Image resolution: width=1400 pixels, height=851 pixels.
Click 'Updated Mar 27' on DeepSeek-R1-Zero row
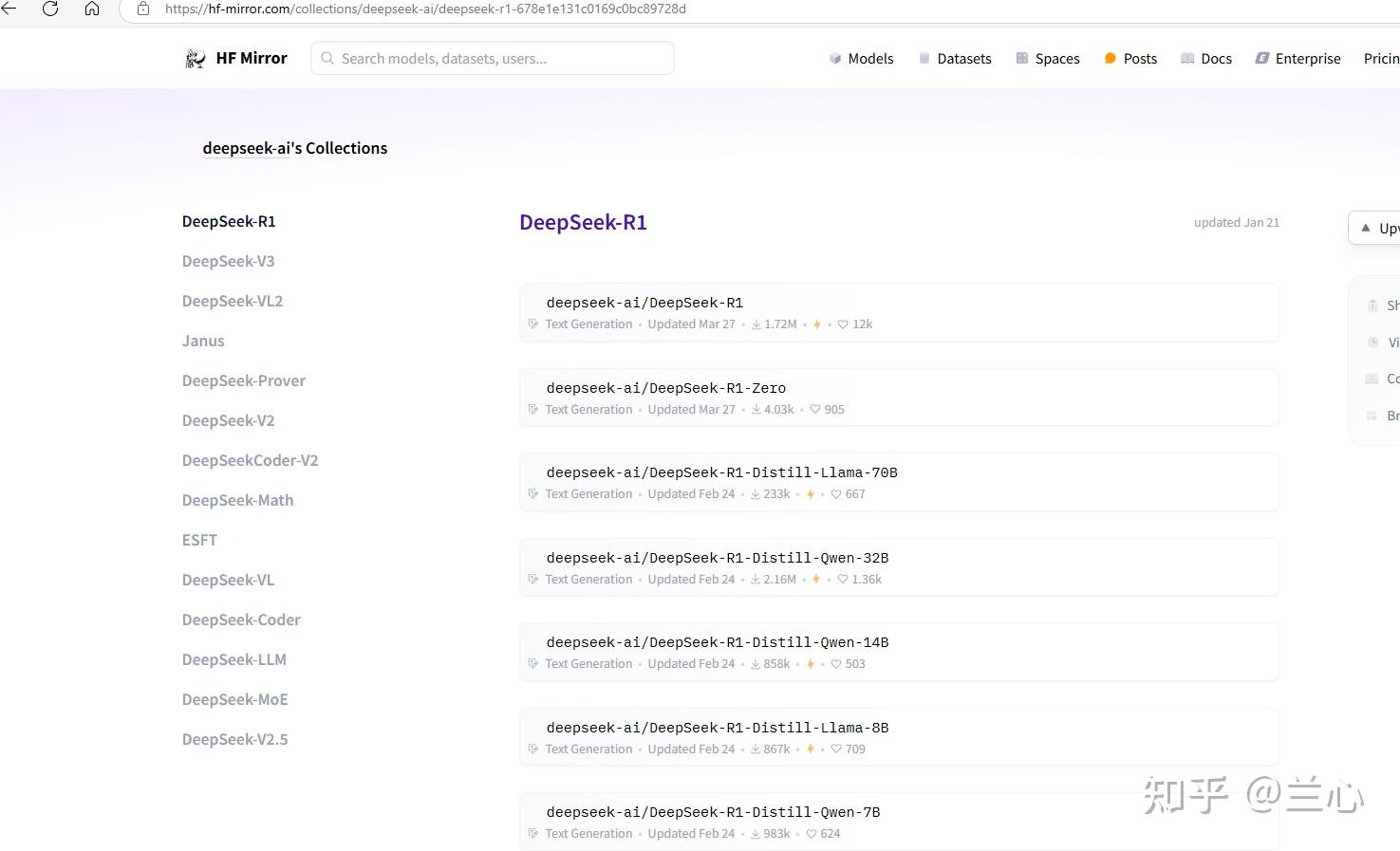point(691,410)
